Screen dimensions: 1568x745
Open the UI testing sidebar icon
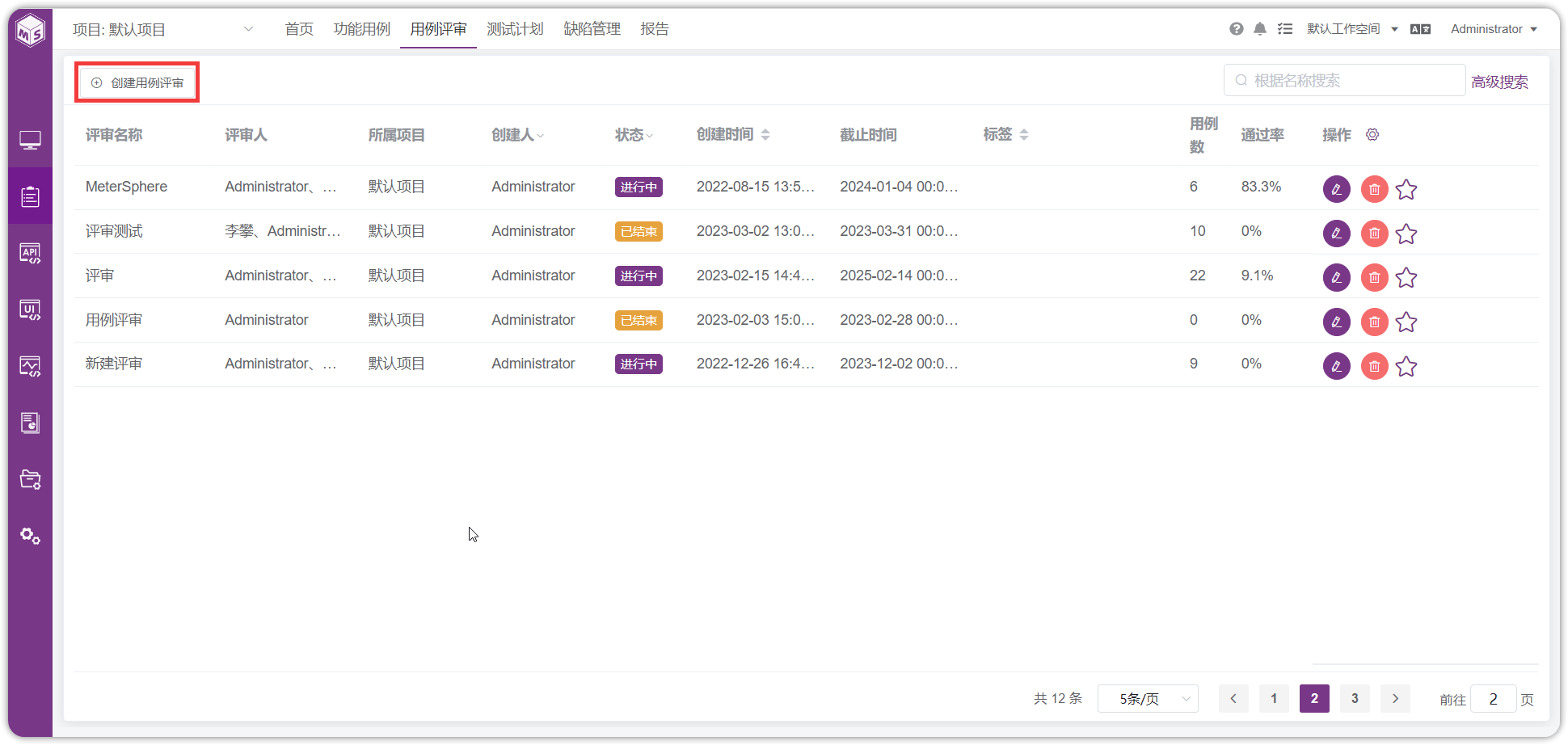tap(30, 309)
